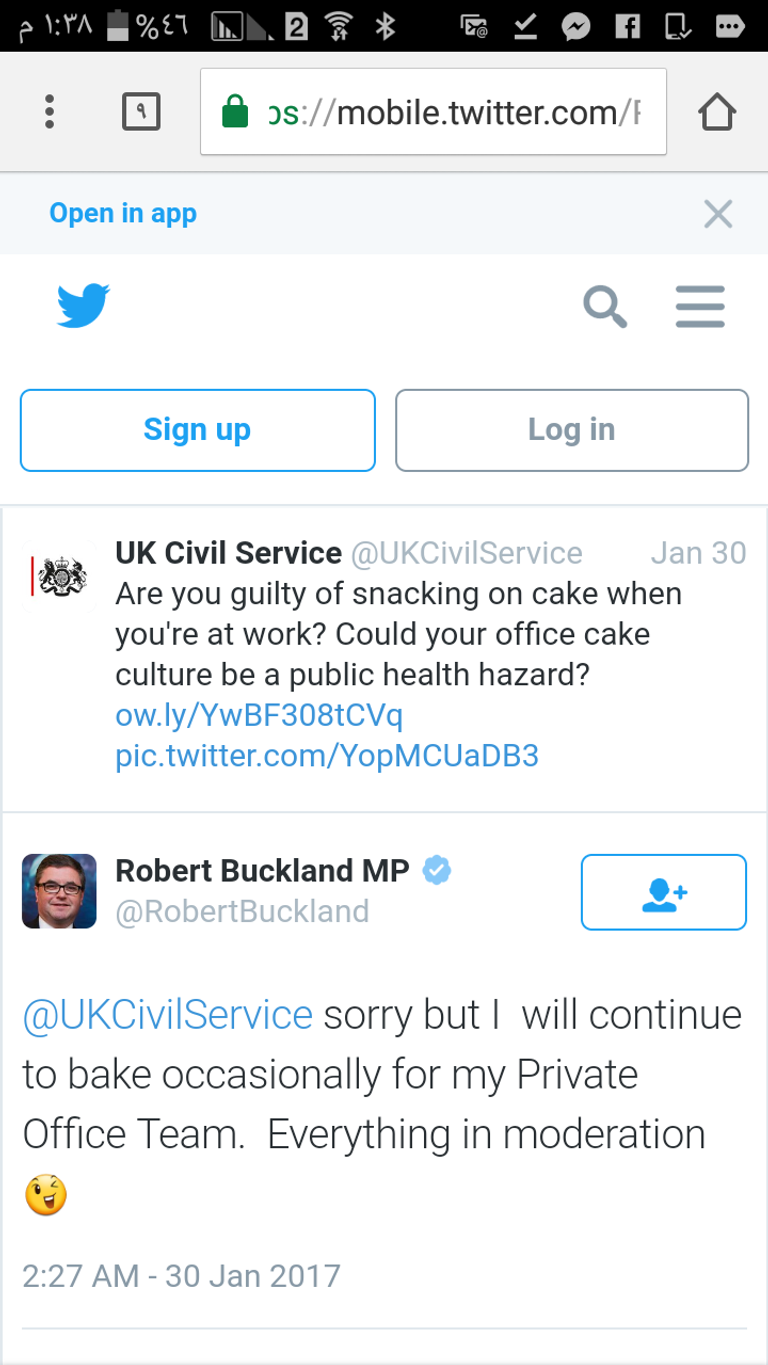
Task: Follow Robert Buckland MP
Action: tap(663, 892)
